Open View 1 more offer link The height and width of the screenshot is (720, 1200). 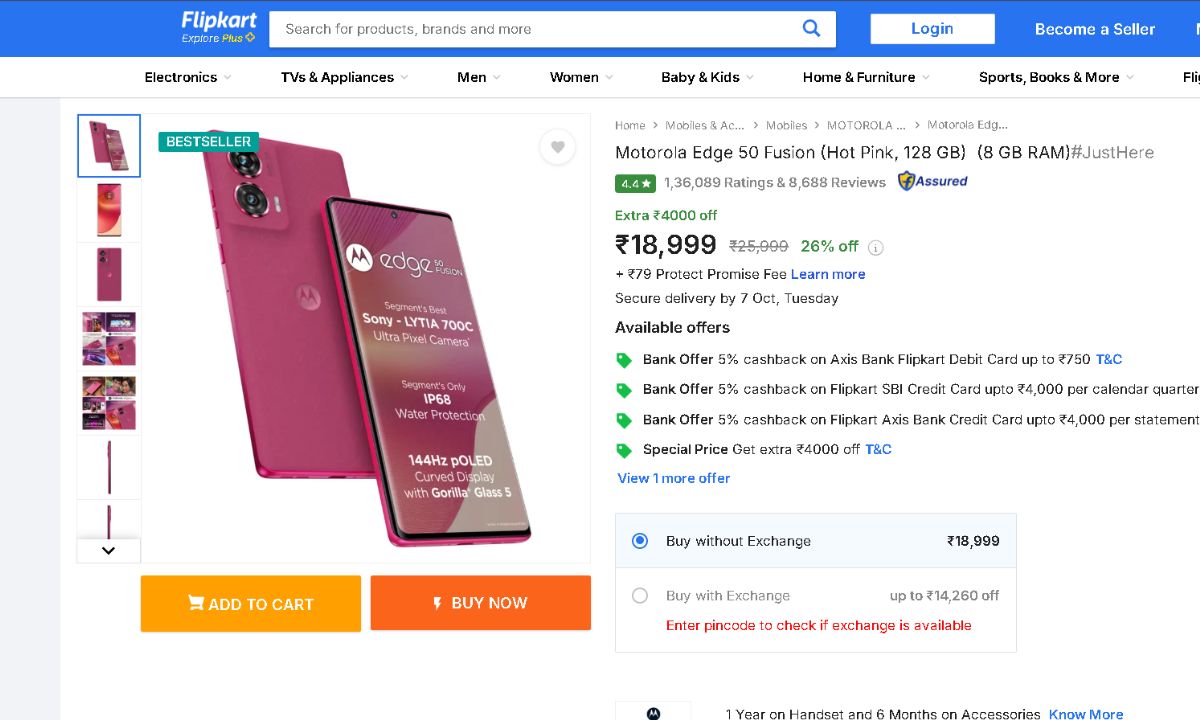click(673, 478)
